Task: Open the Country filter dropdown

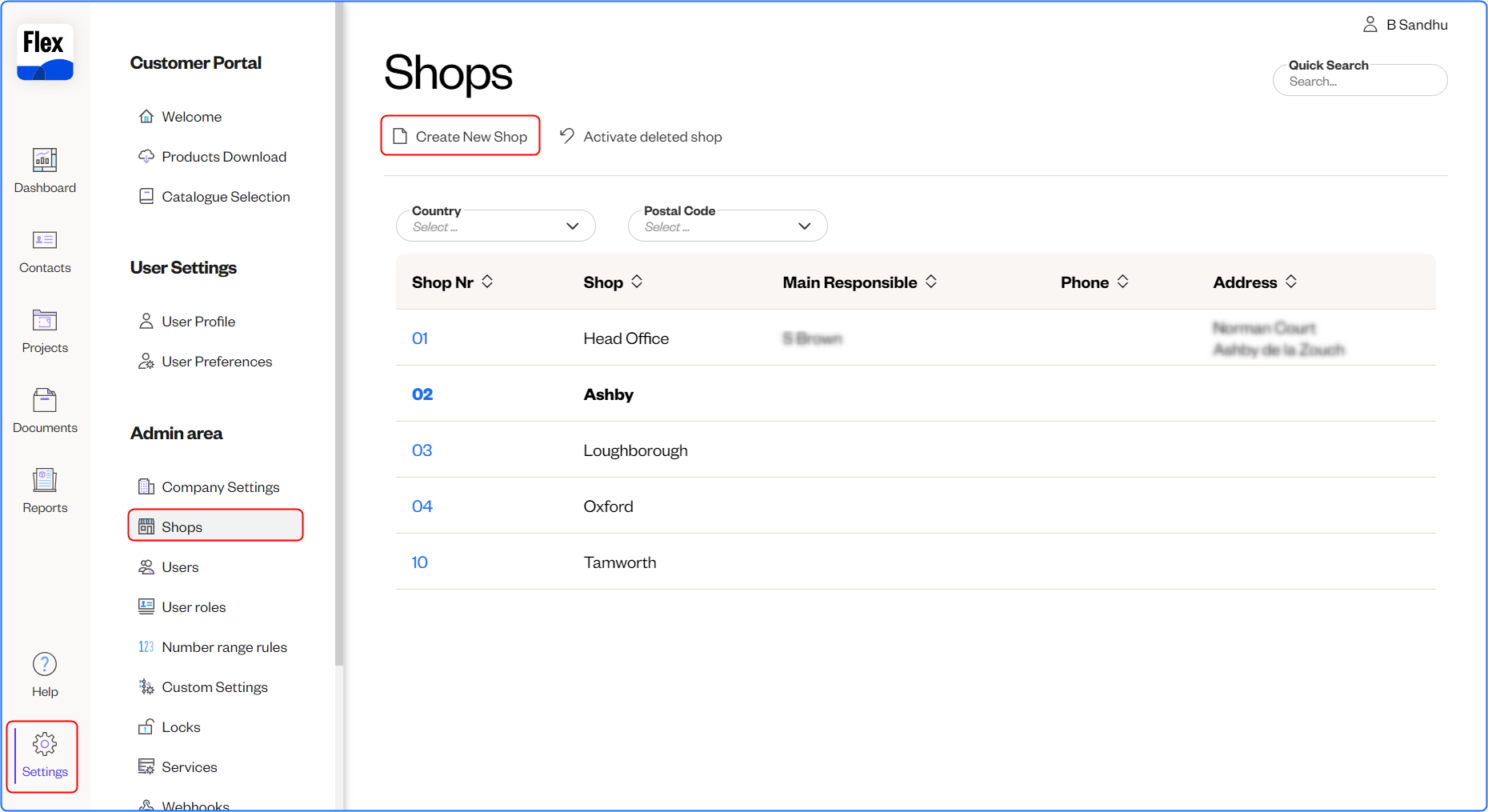Action: [495, 226]
